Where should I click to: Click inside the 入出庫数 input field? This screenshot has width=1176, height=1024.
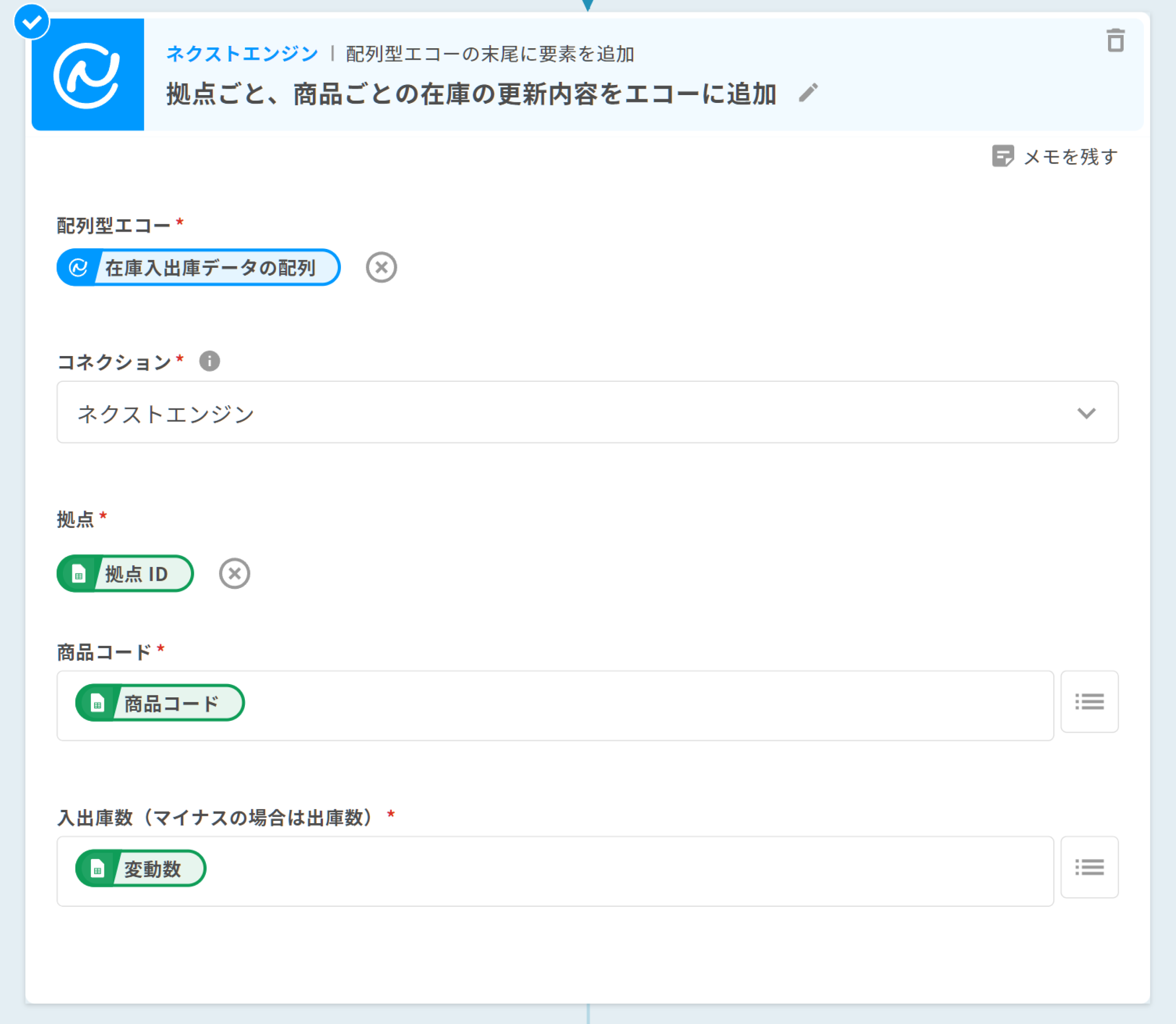628,871
